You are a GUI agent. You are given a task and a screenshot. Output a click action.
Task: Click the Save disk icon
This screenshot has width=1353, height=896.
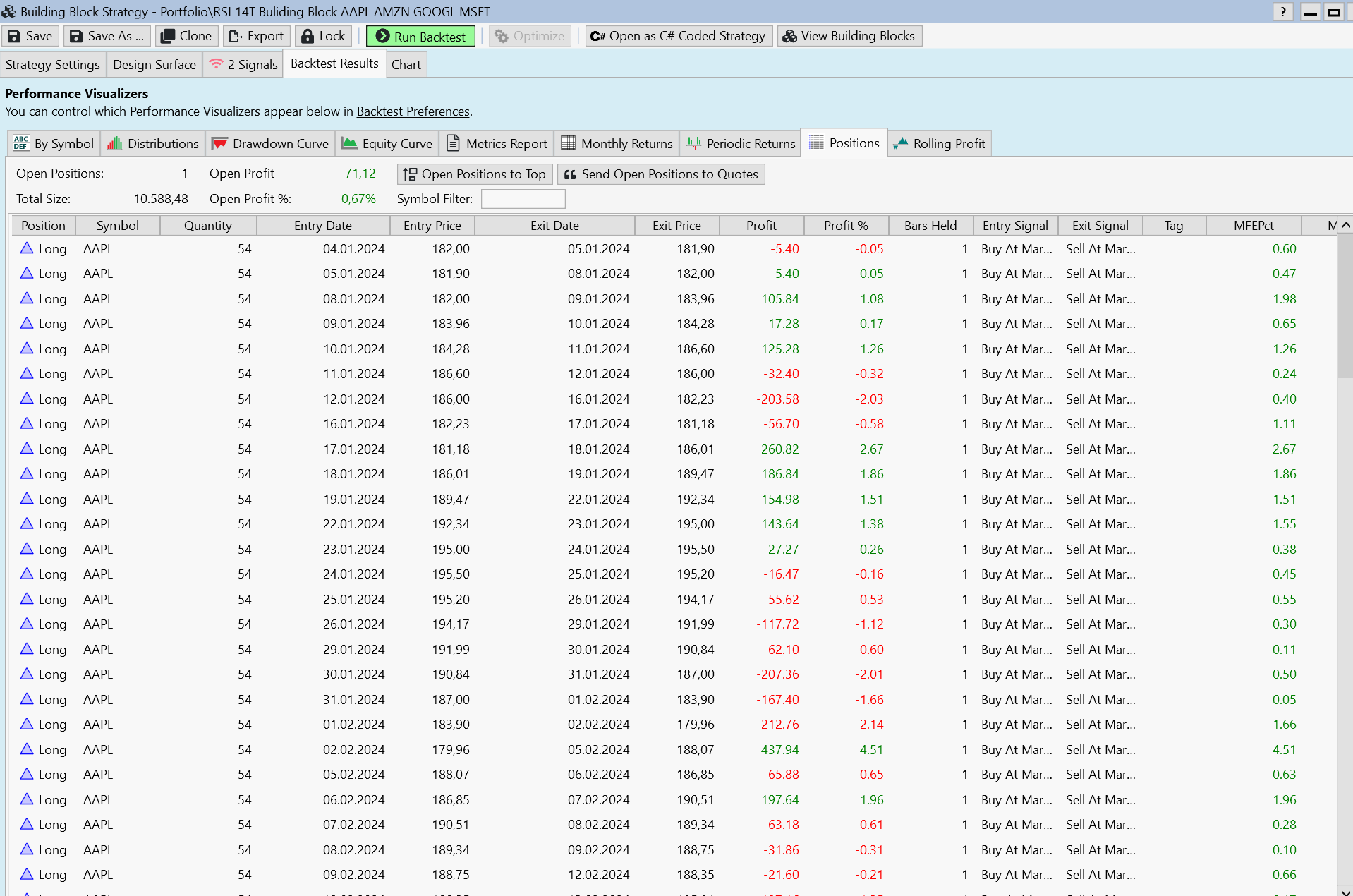coord(14,36)
